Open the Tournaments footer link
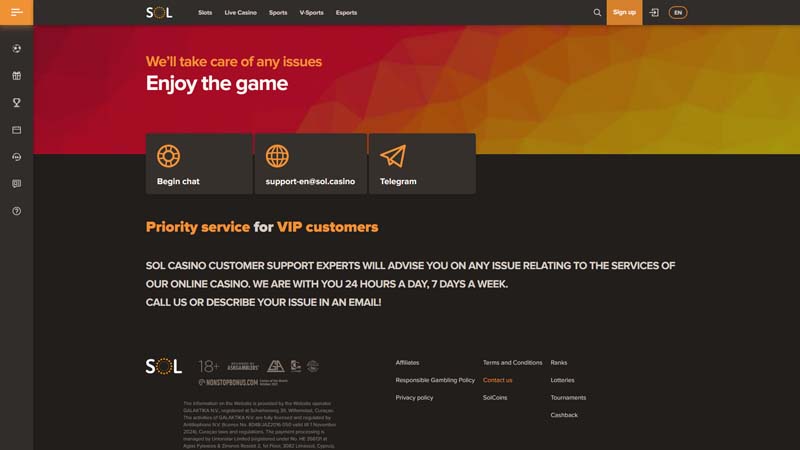The image size is (800, 450). tap(568, 397)
